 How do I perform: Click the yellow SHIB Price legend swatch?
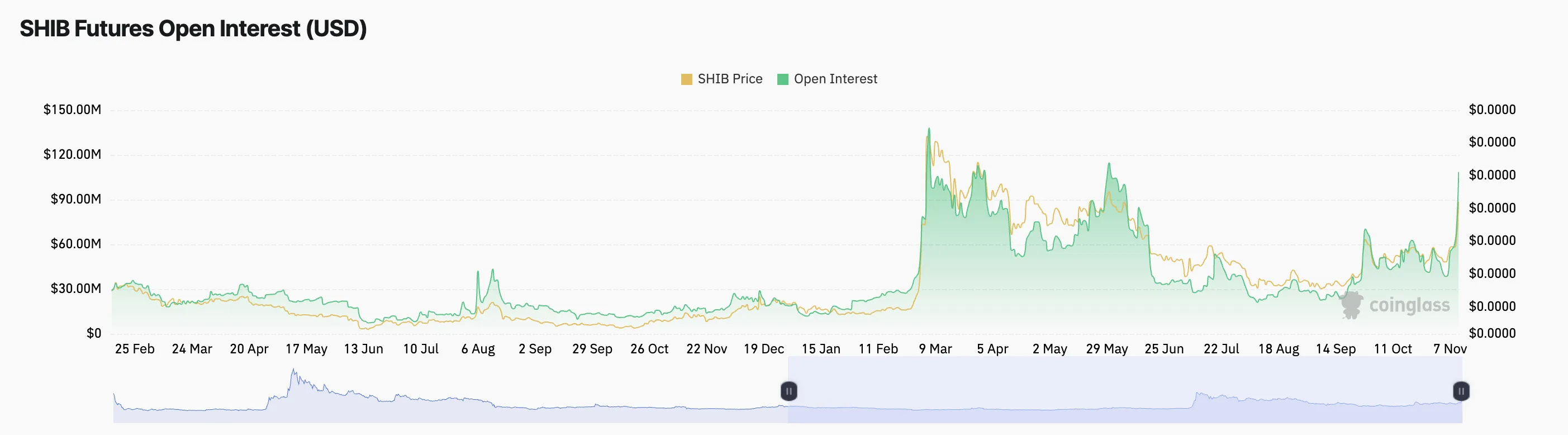687,79
